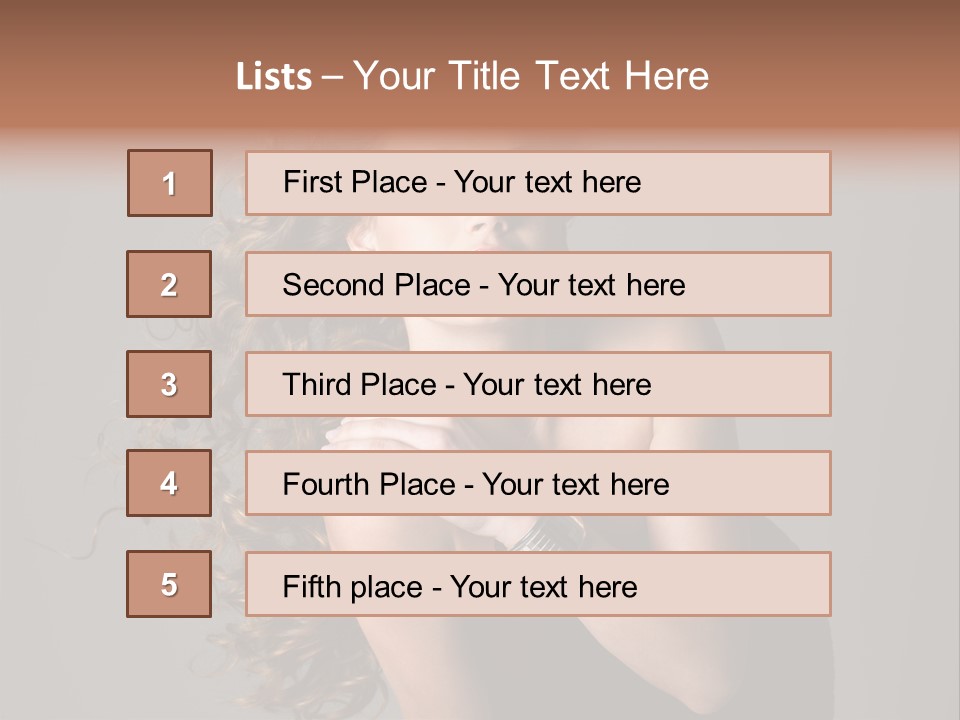
Task: Click the bold 'Lists' word in title
Action: pyautogui.click(x=274, y=77)
